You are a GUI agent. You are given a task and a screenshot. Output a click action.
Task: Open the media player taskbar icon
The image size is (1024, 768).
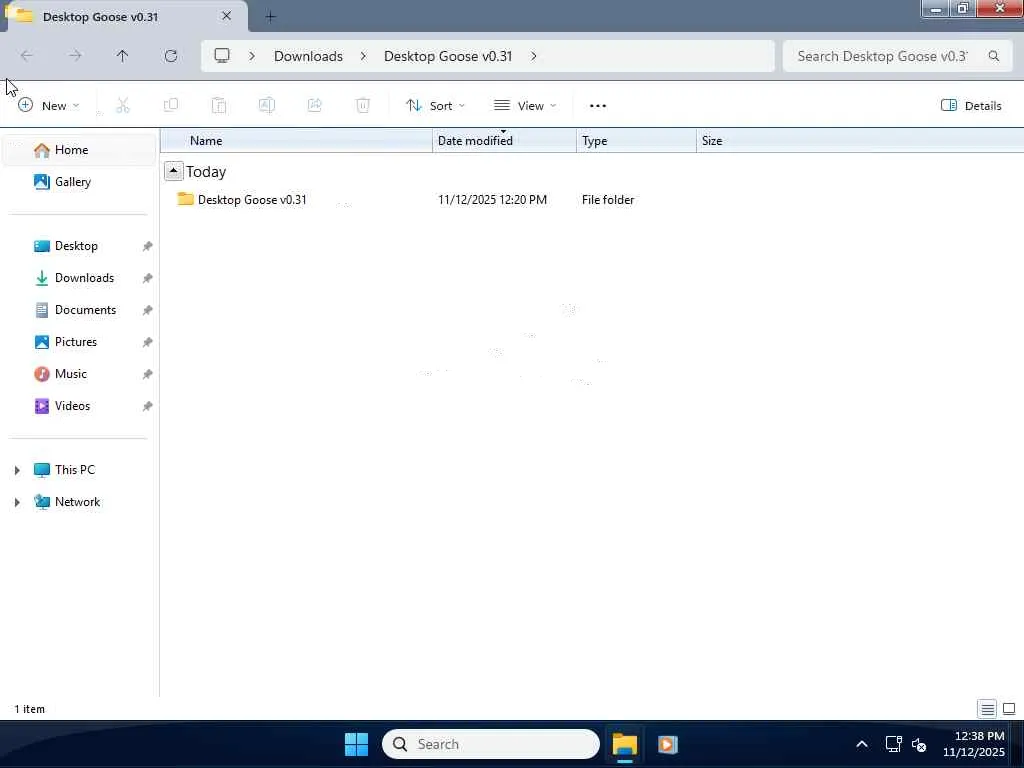pos(667,744)
